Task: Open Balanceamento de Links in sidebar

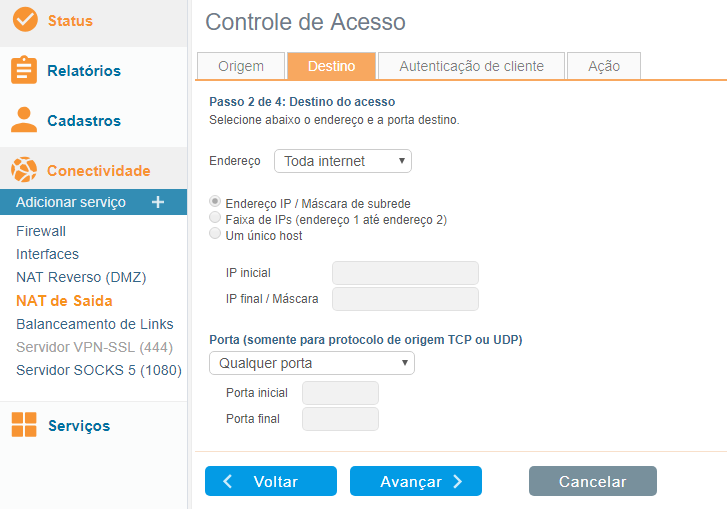Action: (95, 324)
